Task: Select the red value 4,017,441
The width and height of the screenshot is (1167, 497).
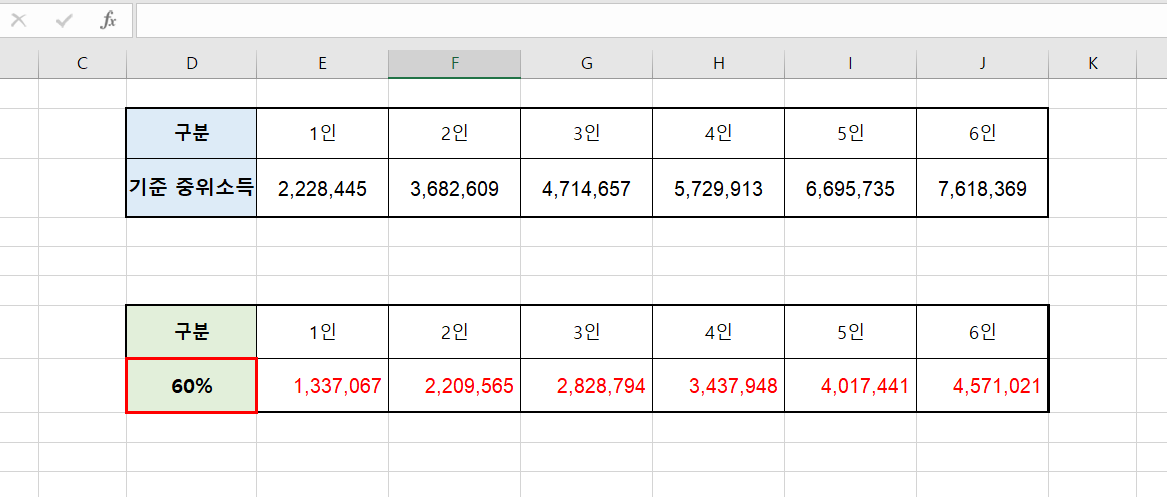Action: pyautogui.click(x=850, y=385)
